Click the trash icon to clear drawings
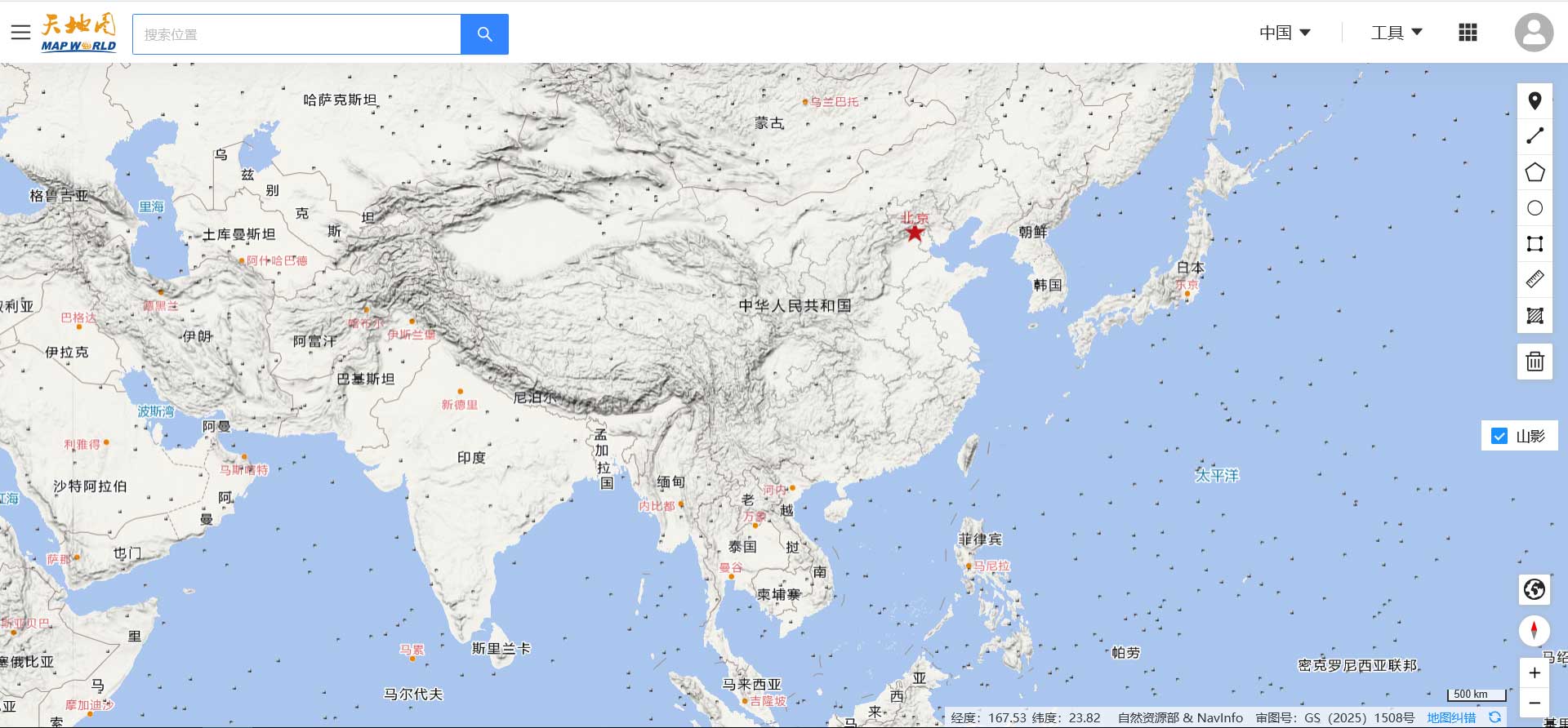1568x728 pixels. tap(1535, 361)
